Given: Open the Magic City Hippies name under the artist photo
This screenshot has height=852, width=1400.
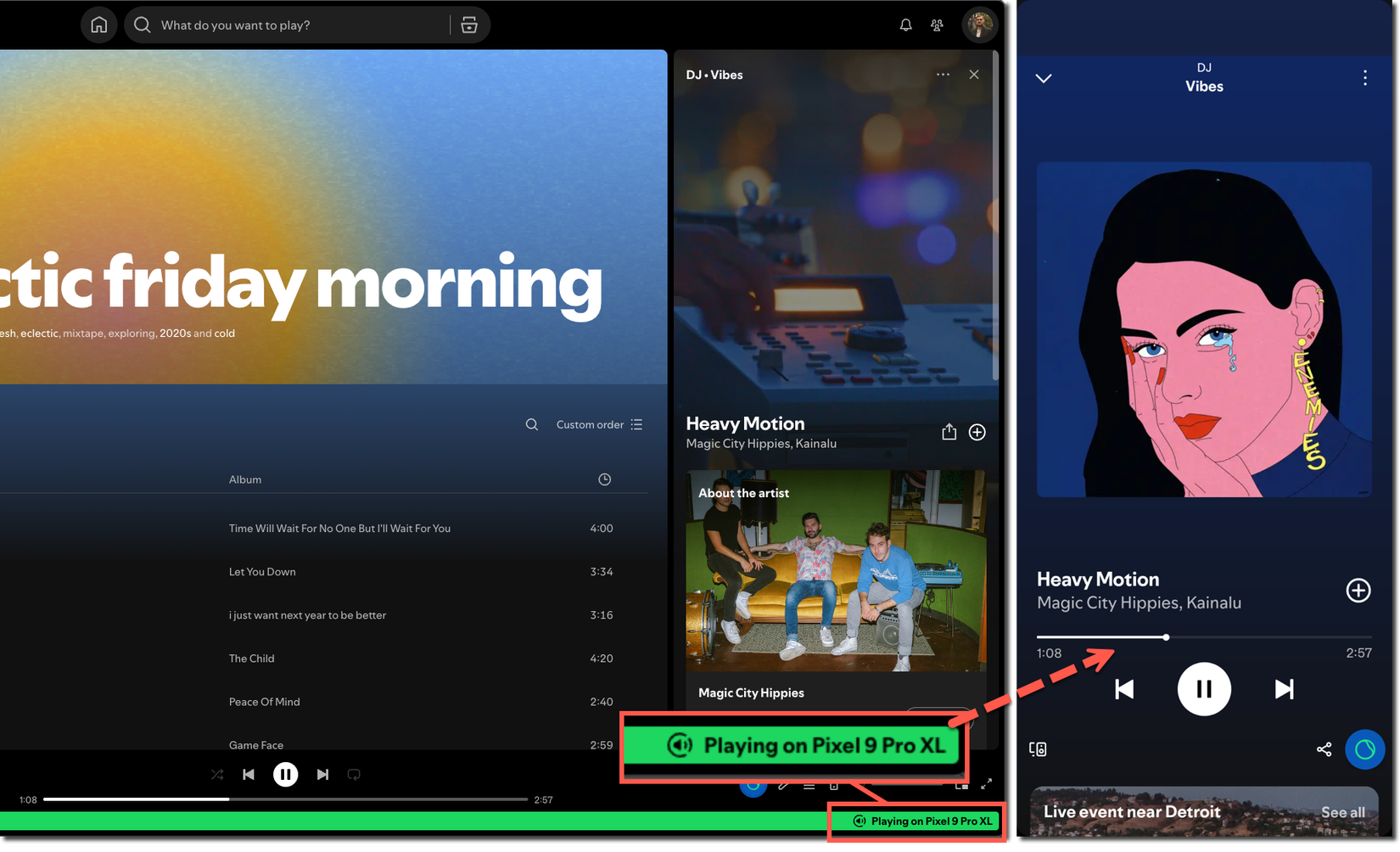Looking at the screenshot, I should point(751,693).
